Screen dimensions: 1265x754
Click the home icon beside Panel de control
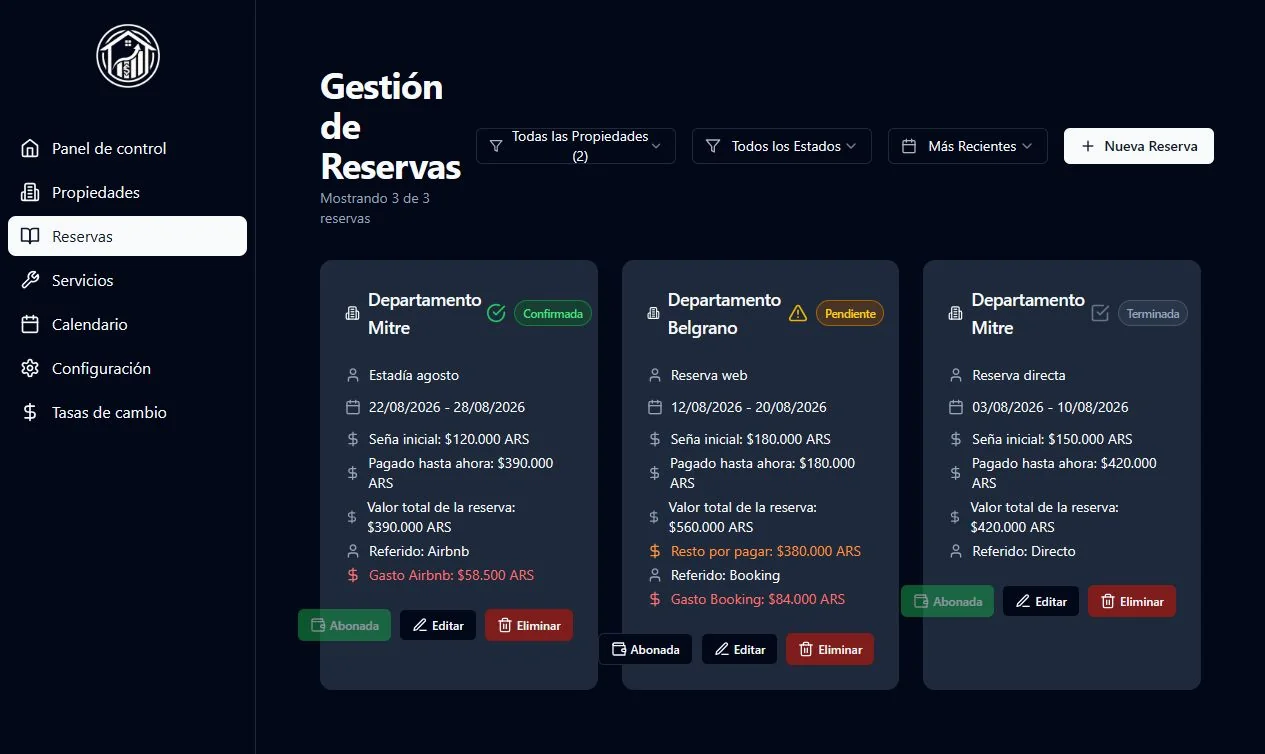(30, 148)
